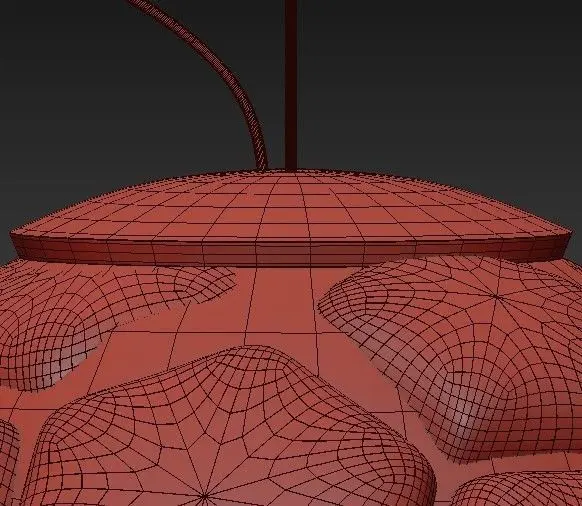Screen dimensions: 582x506
Task: Click the star-shaped pole vertex on the right bump
Action: point(496,296)
